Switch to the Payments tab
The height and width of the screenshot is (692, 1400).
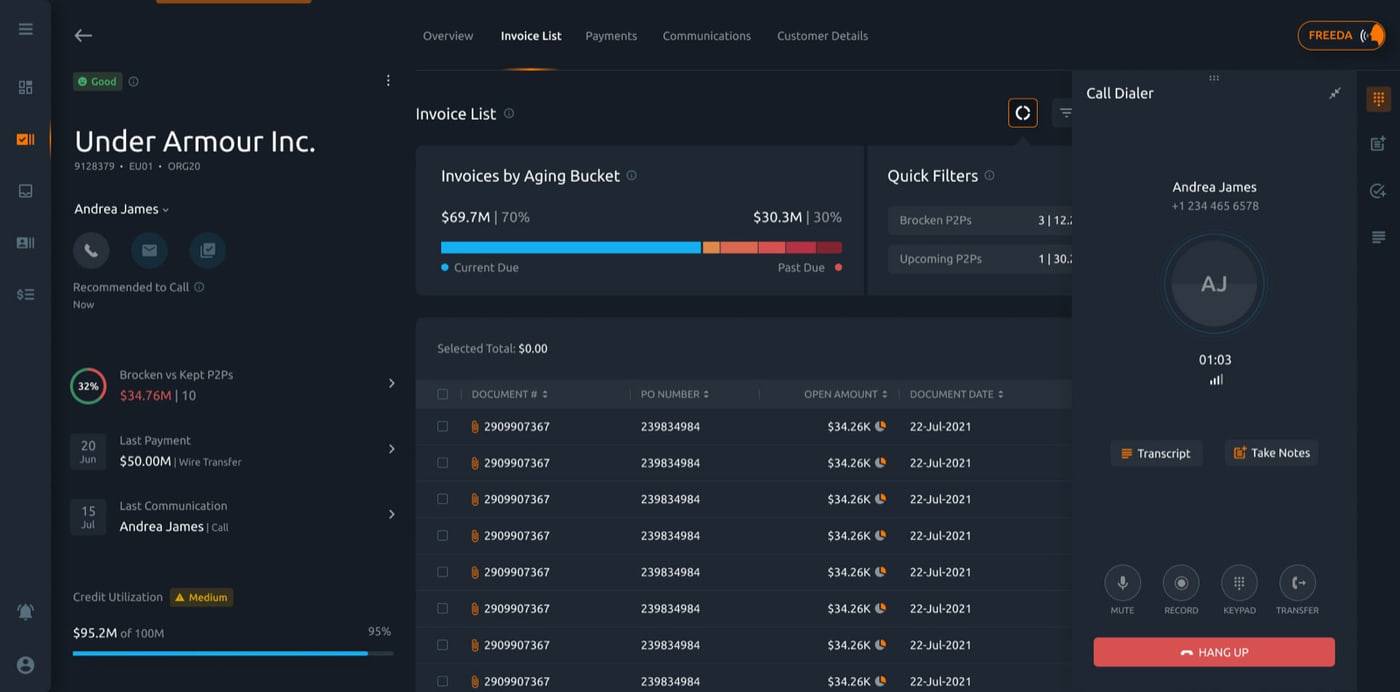(611, 36)
